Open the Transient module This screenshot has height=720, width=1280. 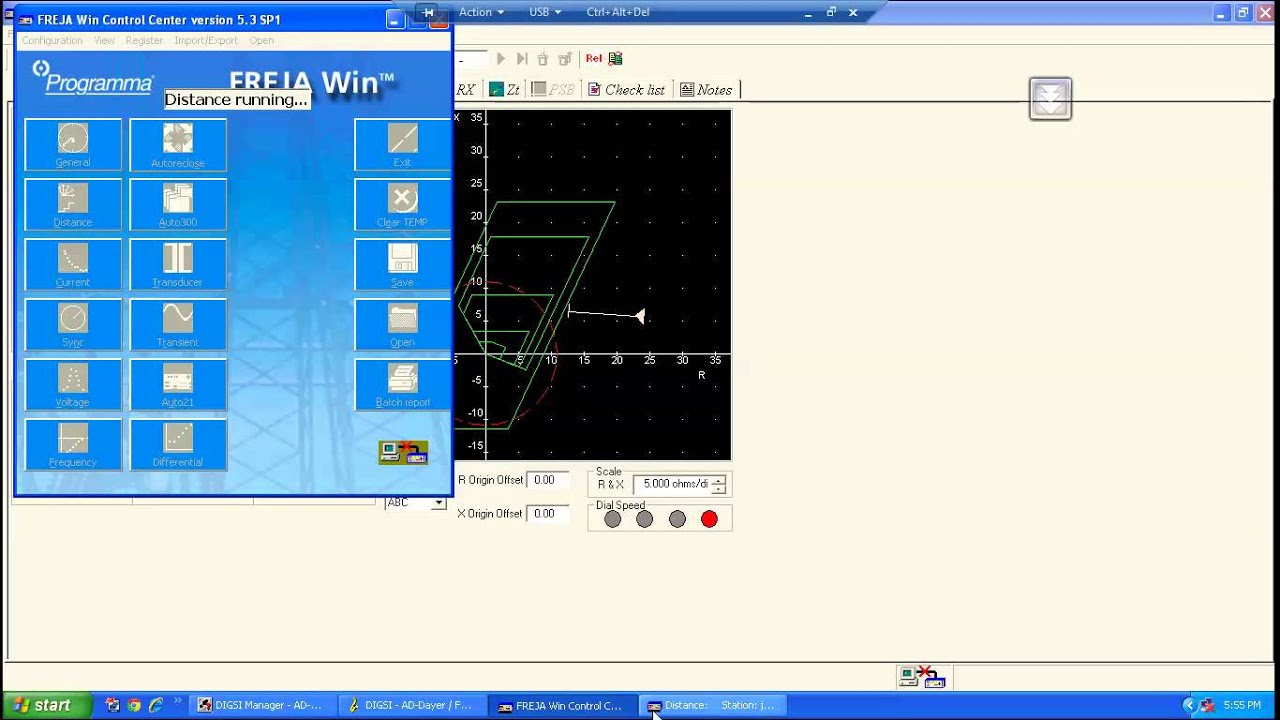(178, 324)
